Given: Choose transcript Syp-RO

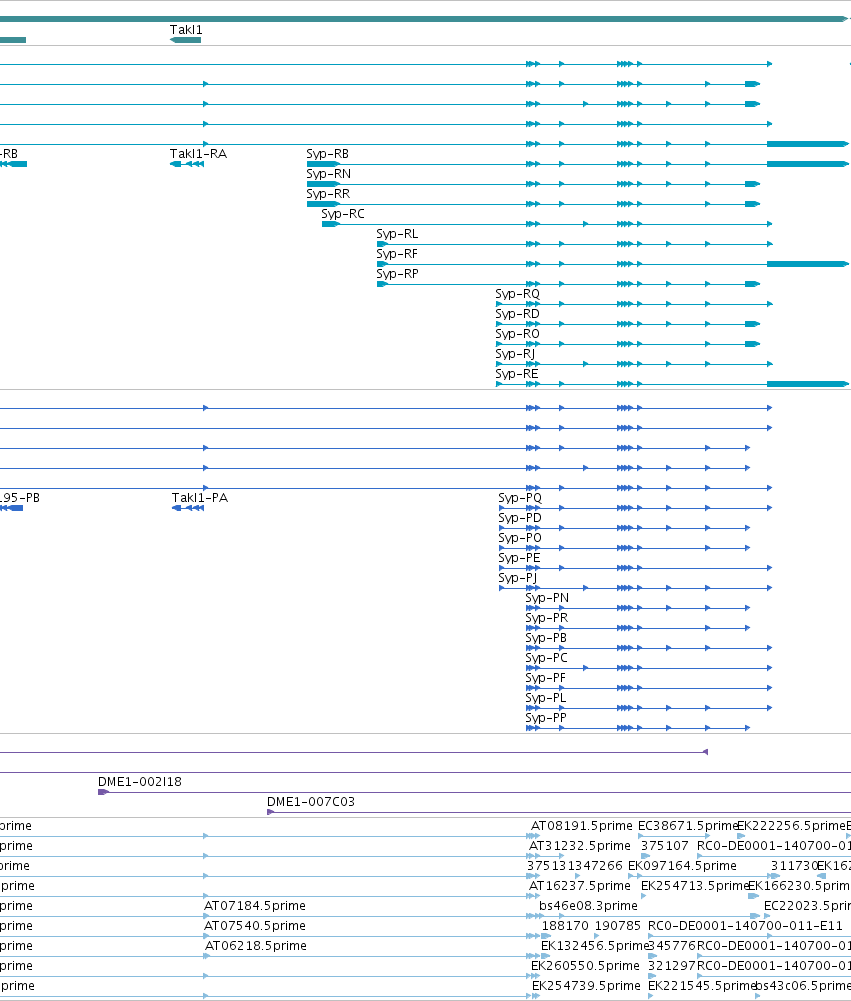Looking at the screenshot, I should coord(517,333).
